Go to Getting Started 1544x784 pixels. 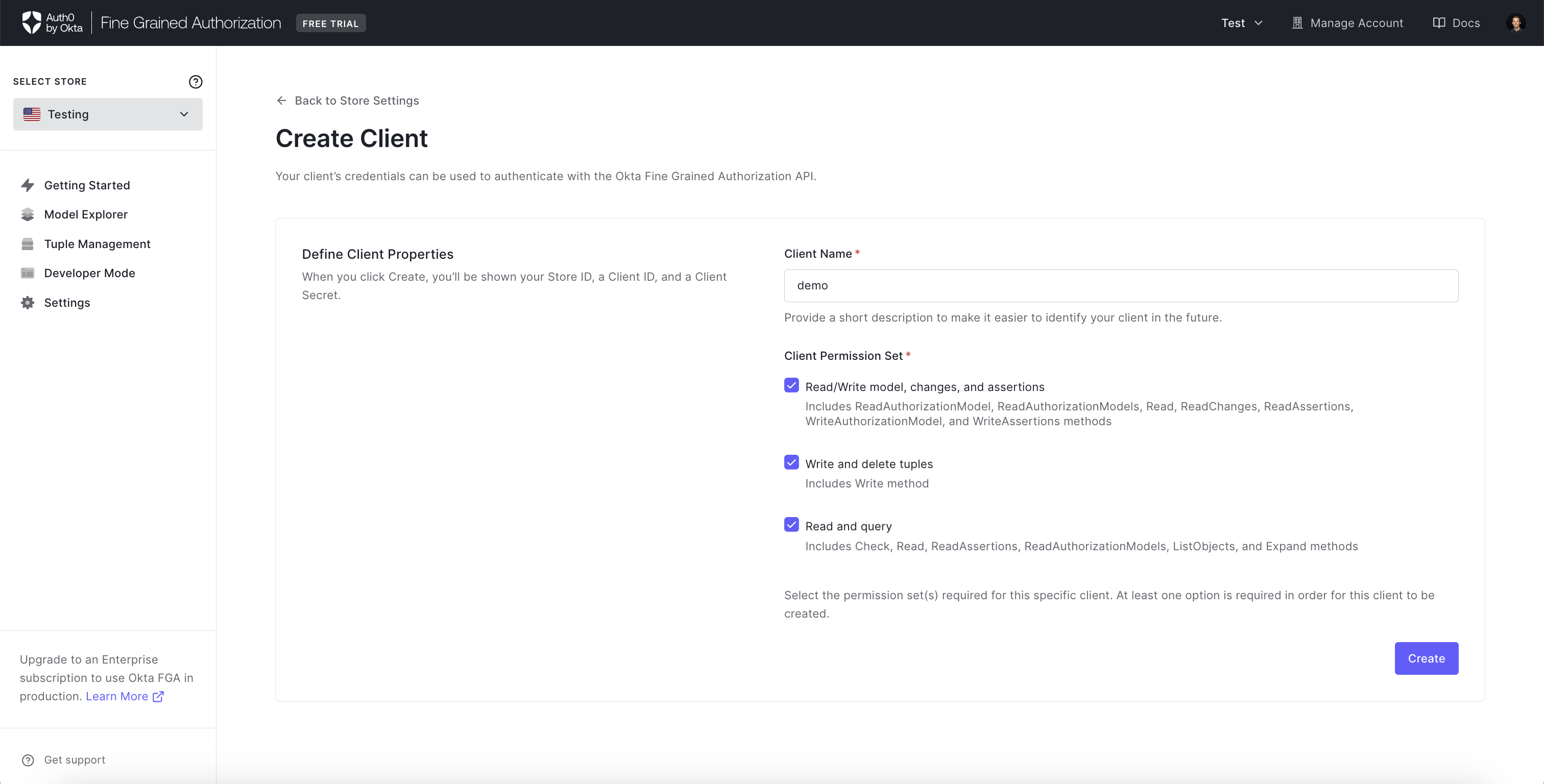(87, 185)
